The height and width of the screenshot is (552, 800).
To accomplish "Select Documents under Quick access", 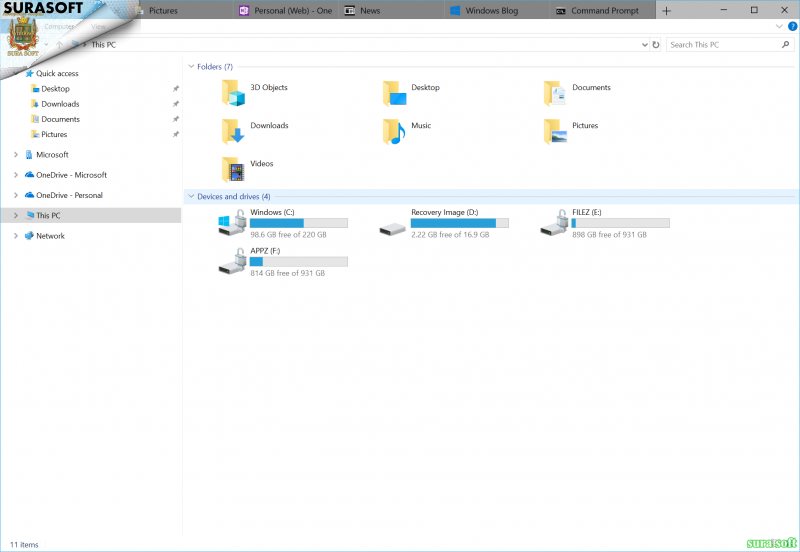I will (60, 119).
